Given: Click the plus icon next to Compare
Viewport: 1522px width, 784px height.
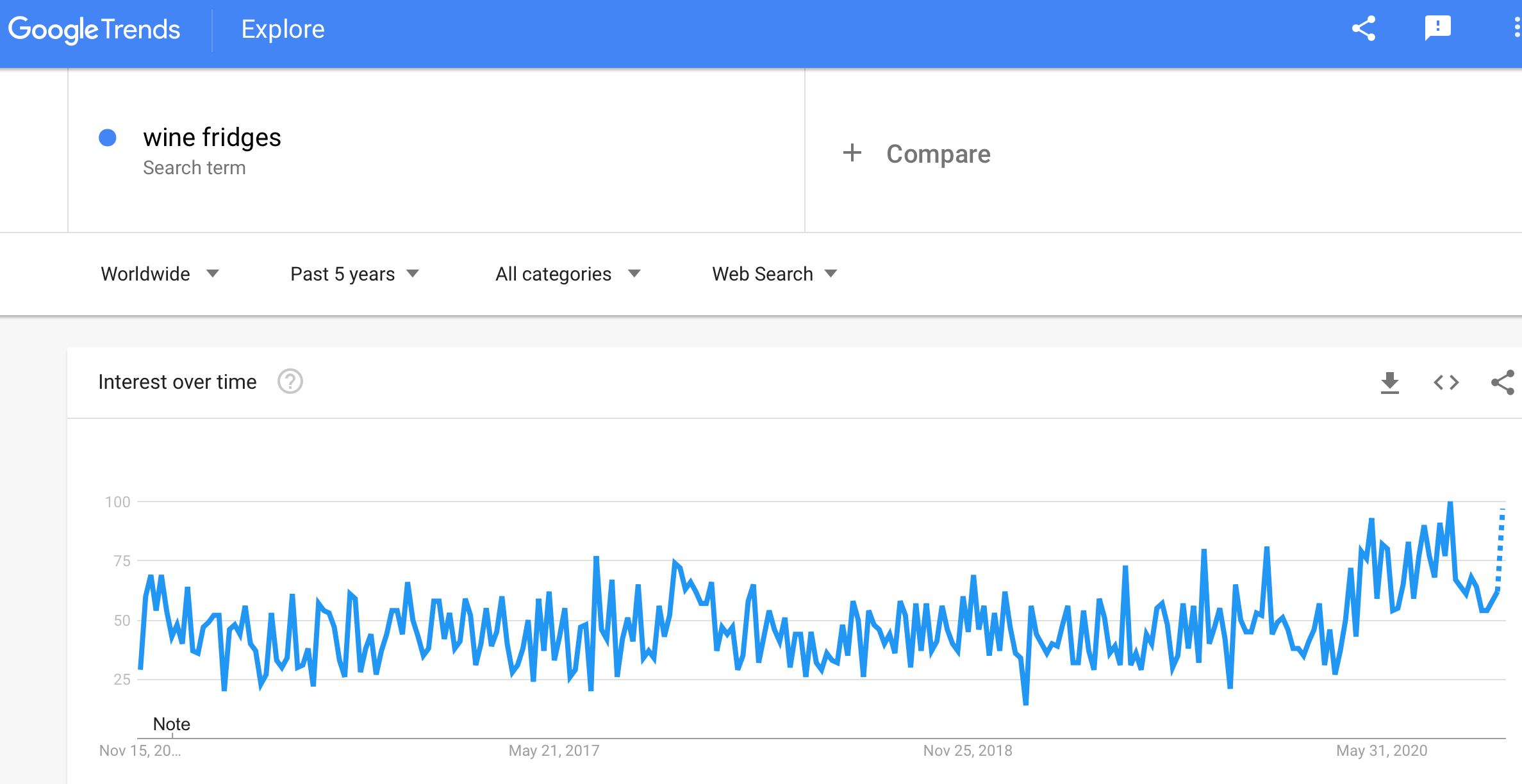Looking at the screenshot, I should click(x=852, y=153).
